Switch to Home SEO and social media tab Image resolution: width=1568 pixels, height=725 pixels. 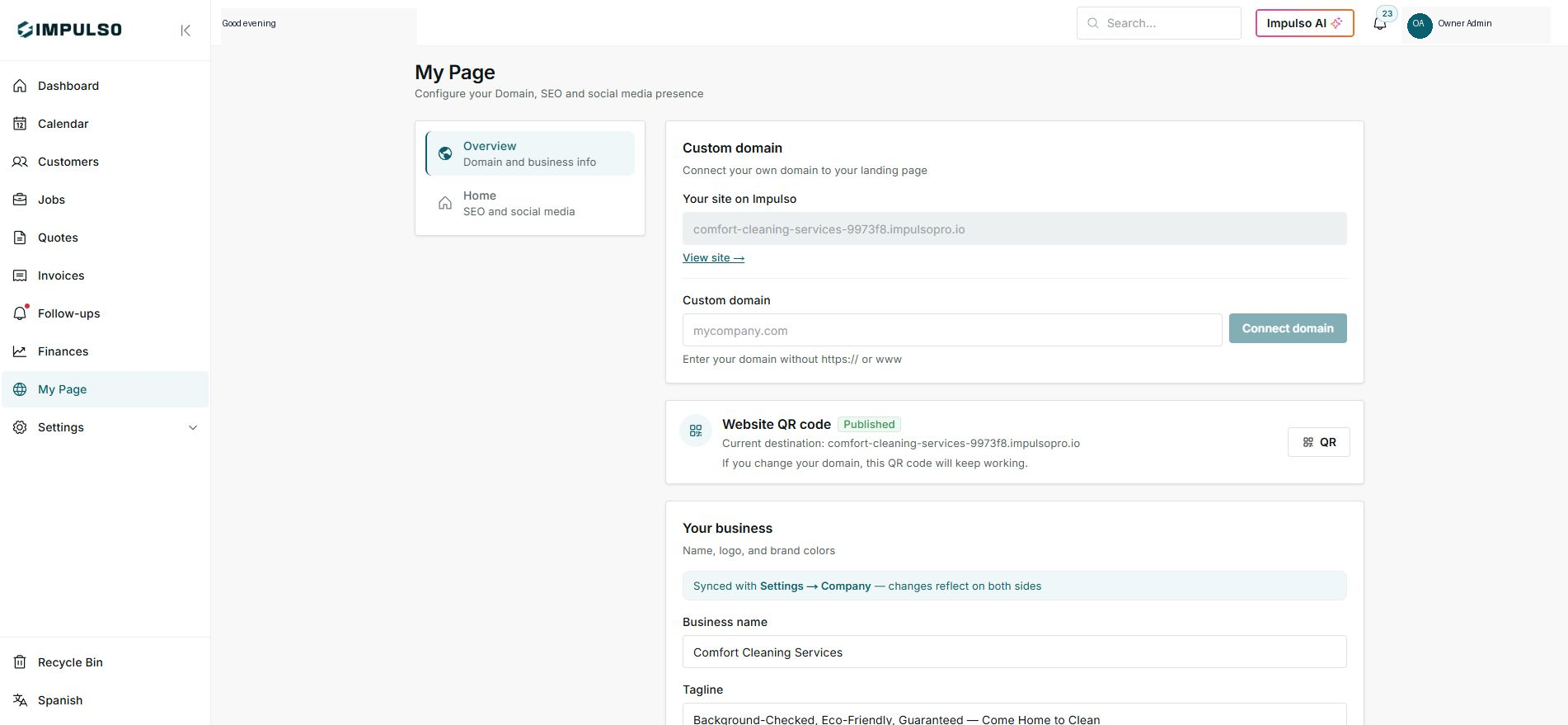pyautogui.click(x=530, y=203)
